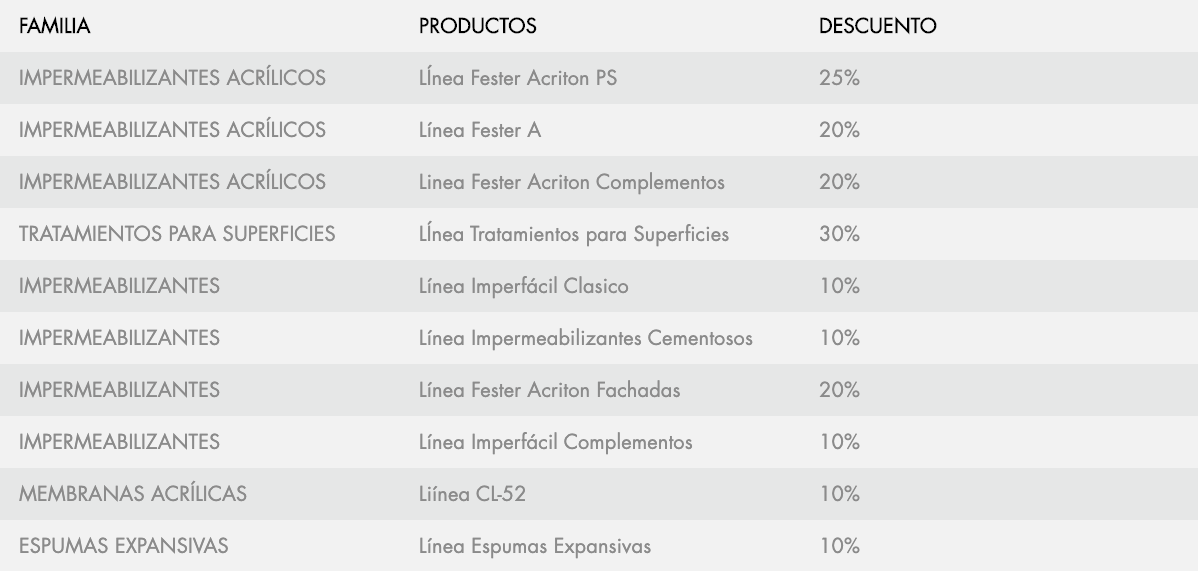Select Línea Fester Acriton Fachadas product
The width and height of the screenshot is (1198, 571).
click(x=549, y=390)
